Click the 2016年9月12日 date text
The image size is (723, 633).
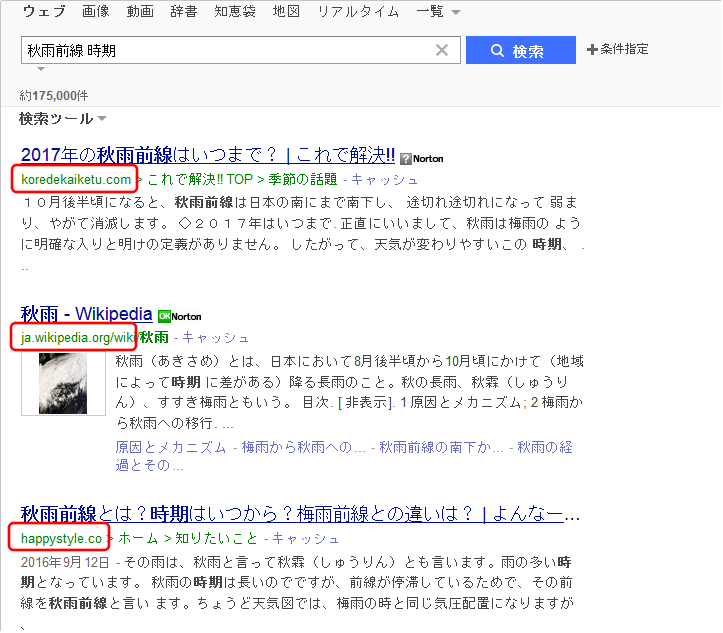pyautogui.click(x=65, y=562)
